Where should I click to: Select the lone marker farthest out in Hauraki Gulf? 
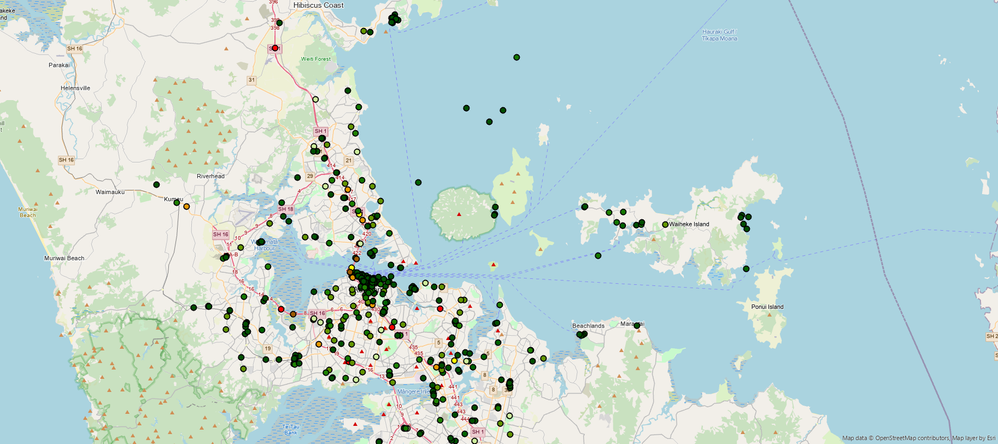point(516,57)
